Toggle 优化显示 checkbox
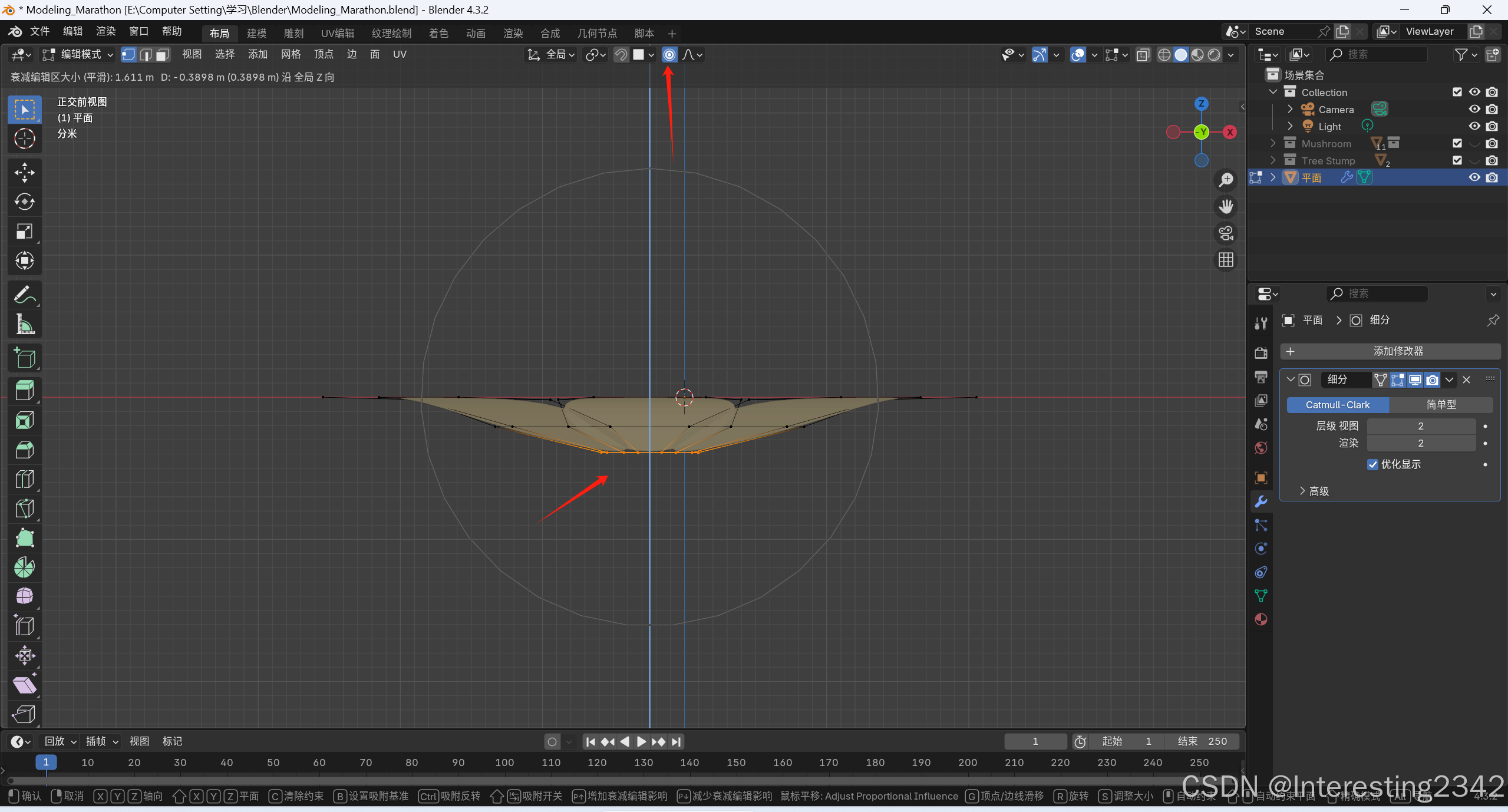1508x812 pixels. coord(1372,464)
